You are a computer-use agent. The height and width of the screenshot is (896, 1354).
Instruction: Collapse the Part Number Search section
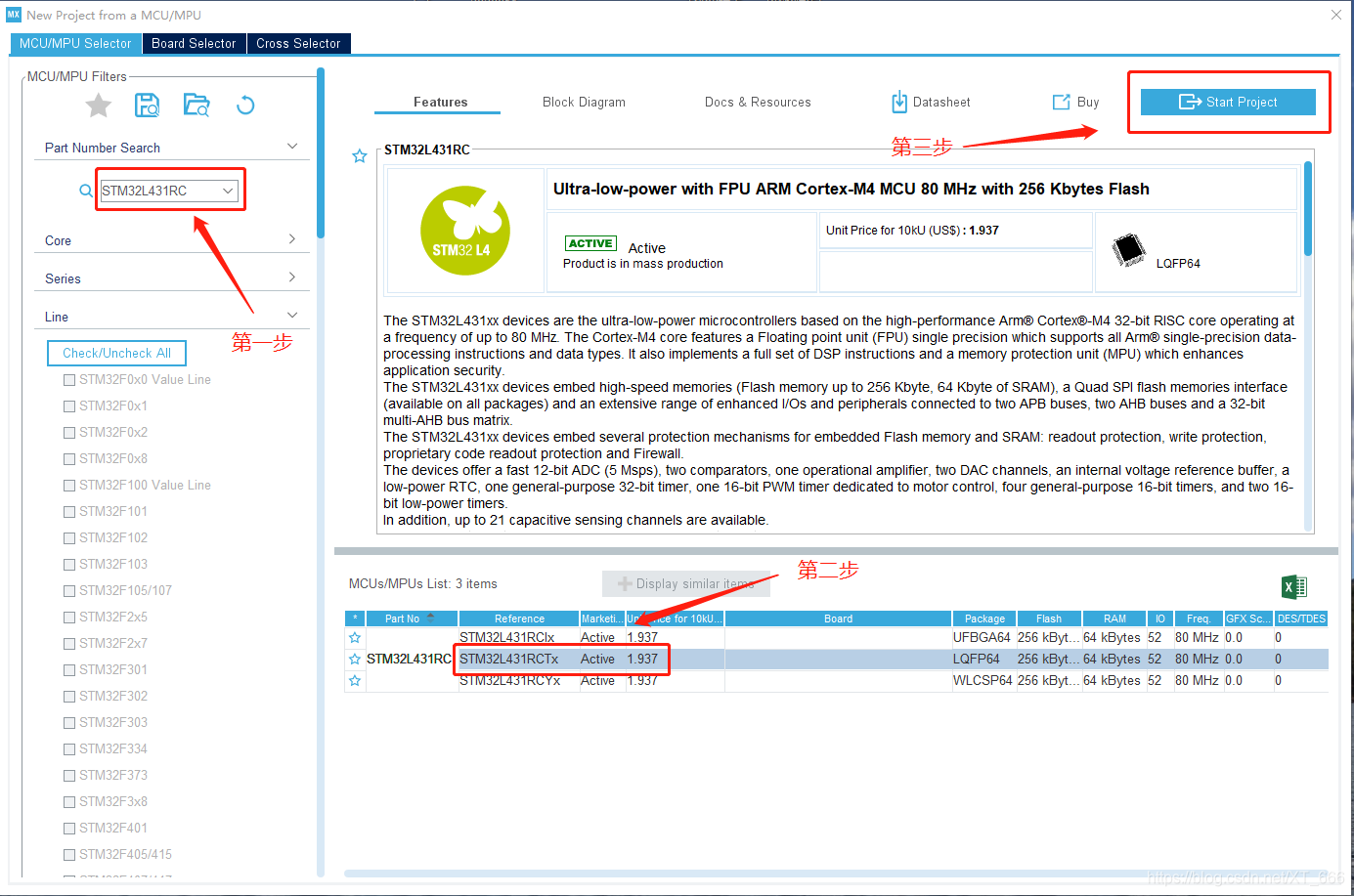click(291, 147)
